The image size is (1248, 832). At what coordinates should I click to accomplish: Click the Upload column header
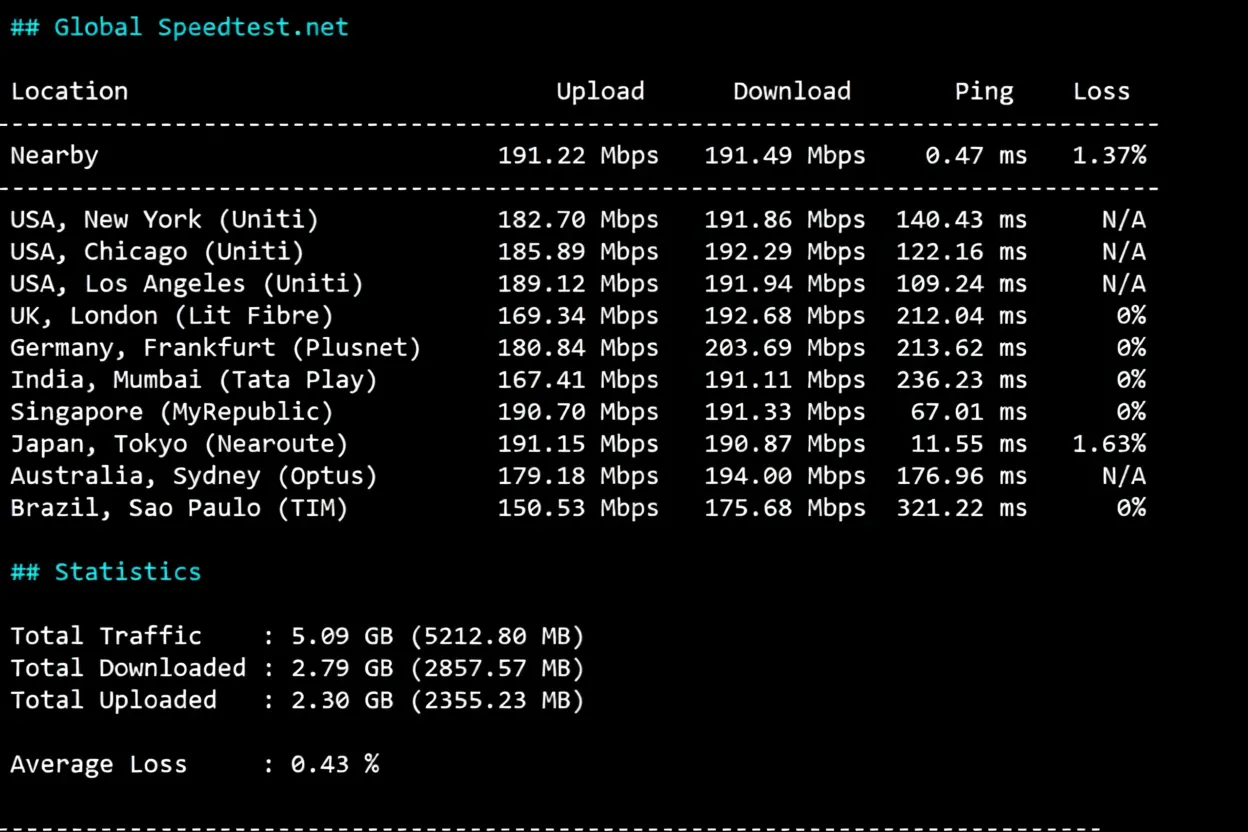600,91
